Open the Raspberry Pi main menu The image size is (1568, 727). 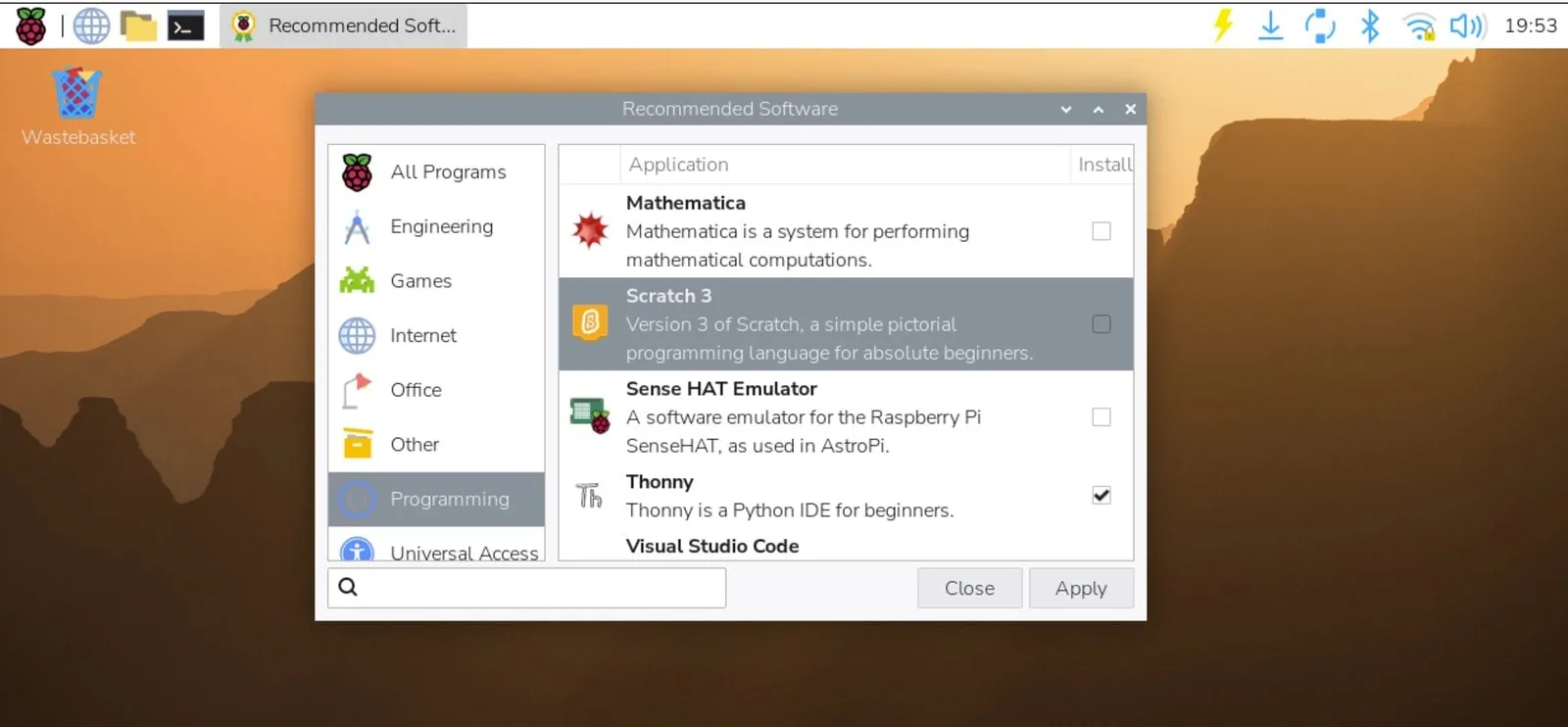(x=30, y=25)
